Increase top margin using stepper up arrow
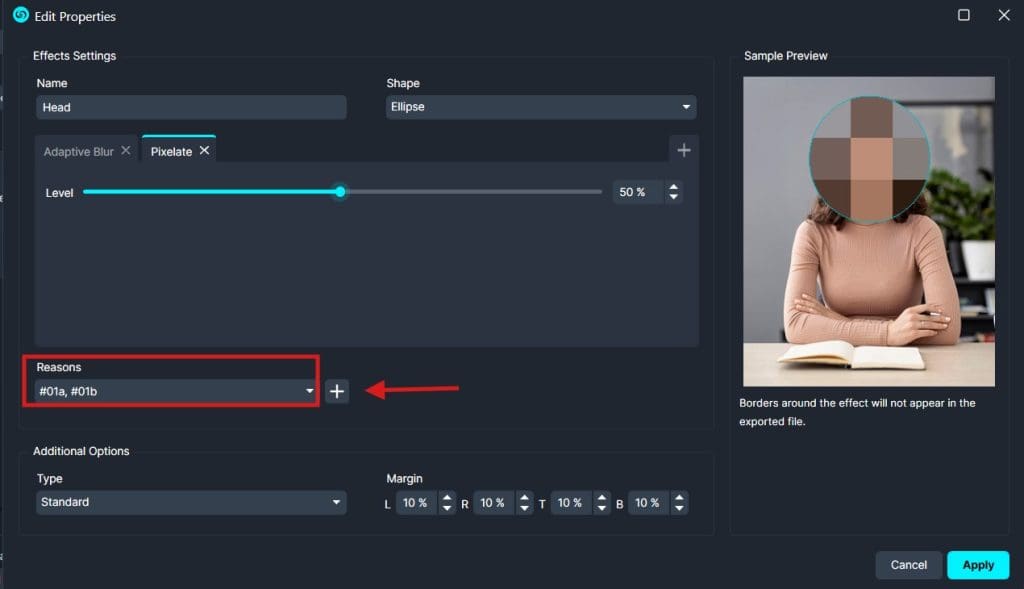This screenshot has width=1024, height=589. [602, 498]
